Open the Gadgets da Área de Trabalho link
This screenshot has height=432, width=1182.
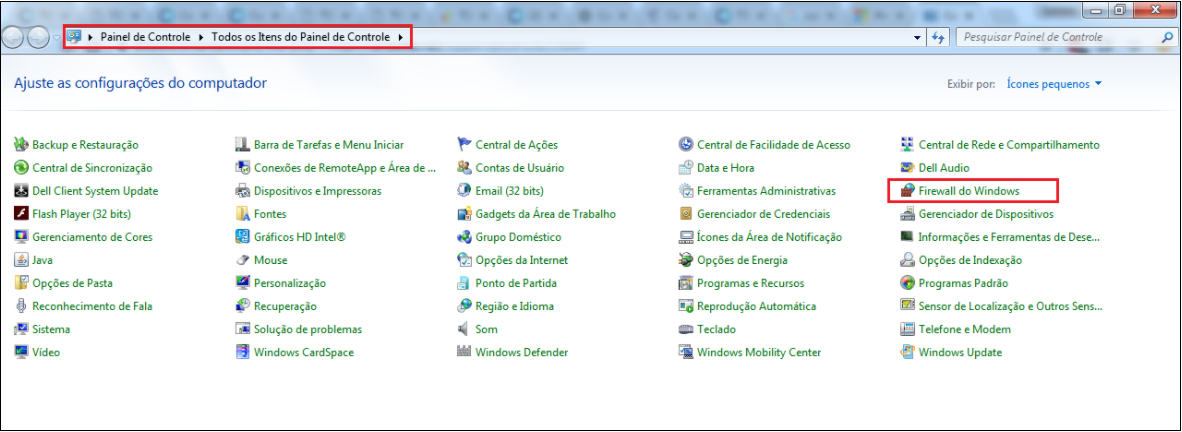546,214
